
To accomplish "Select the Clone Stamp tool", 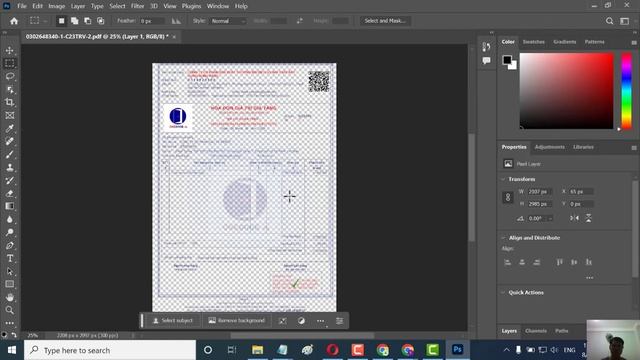I will (10, 167).
